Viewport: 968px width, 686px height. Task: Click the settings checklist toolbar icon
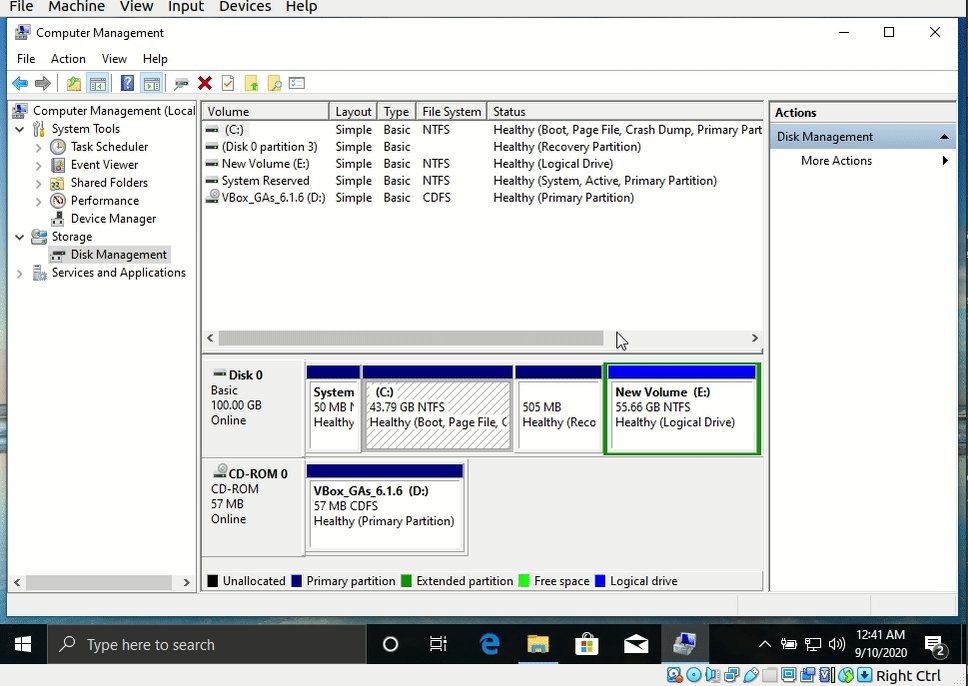297,83
